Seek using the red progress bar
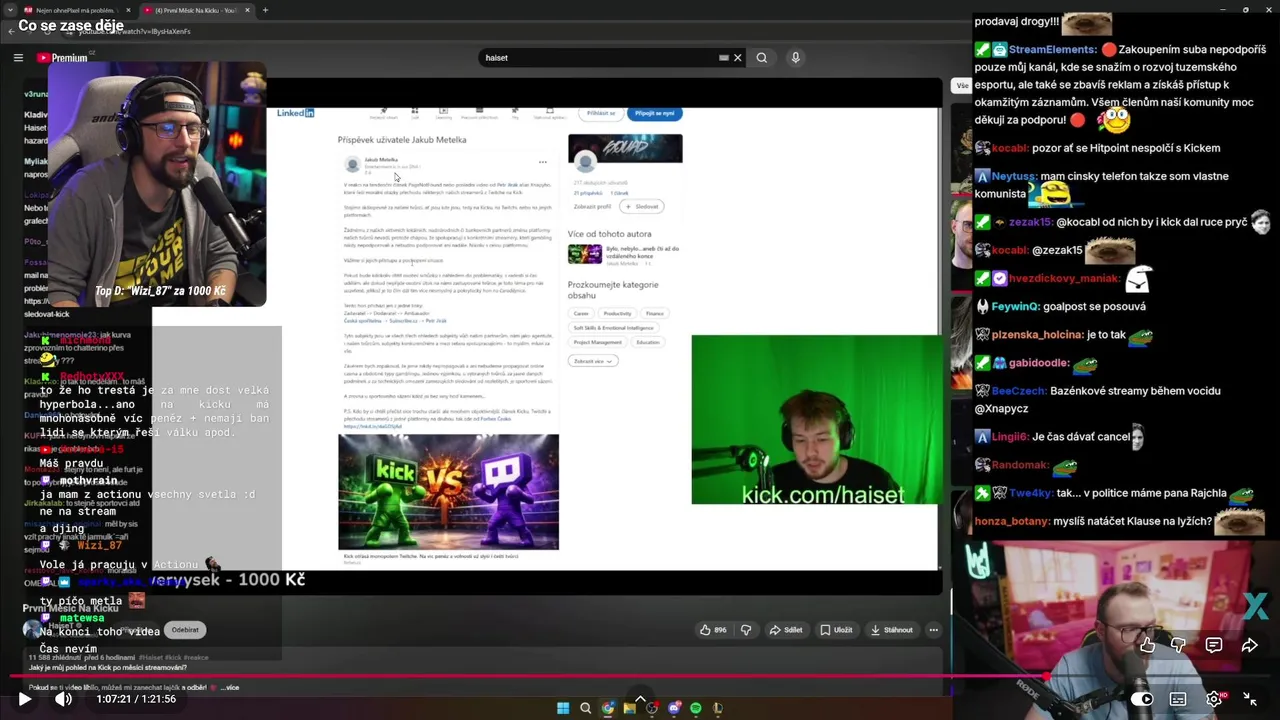Image resolution: width=1280 pixels, height=720 pixels. [640, 677]
